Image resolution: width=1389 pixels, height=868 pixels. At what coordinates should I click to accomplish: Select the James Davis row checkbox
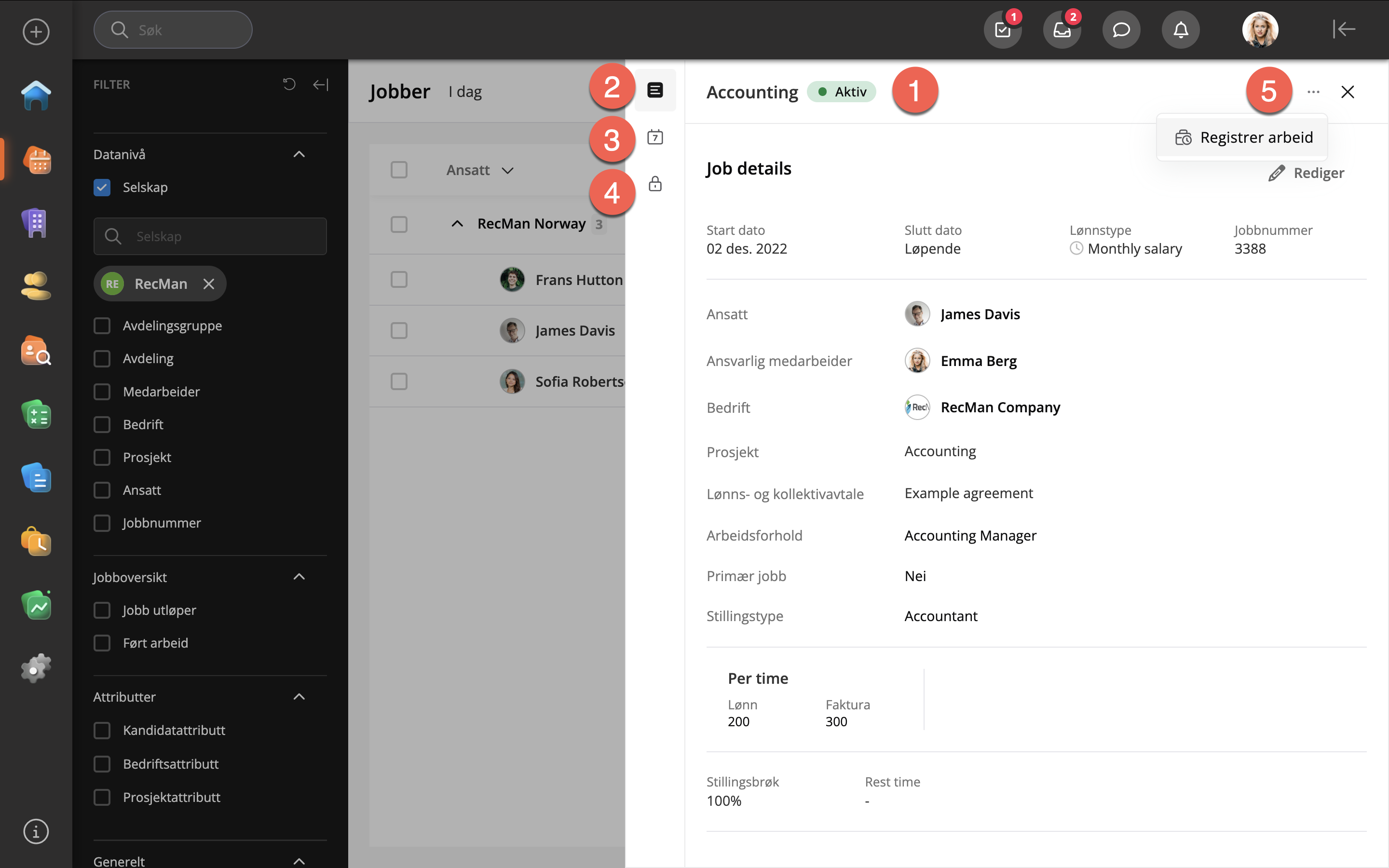point(399,331)
